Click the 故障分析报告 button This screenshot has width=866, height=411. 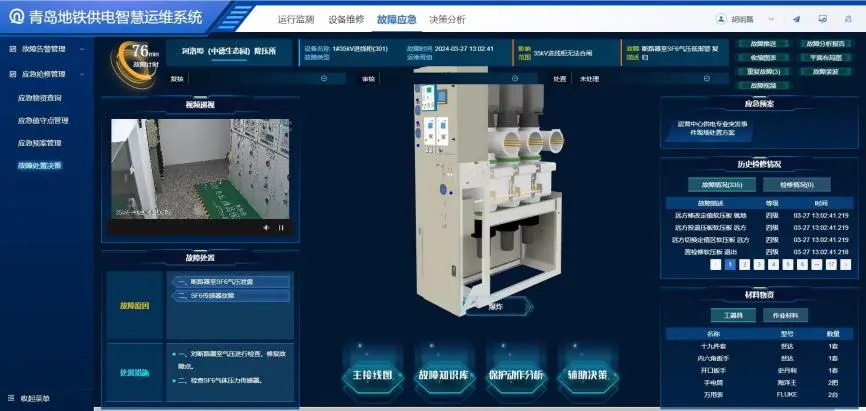(825, 44)
